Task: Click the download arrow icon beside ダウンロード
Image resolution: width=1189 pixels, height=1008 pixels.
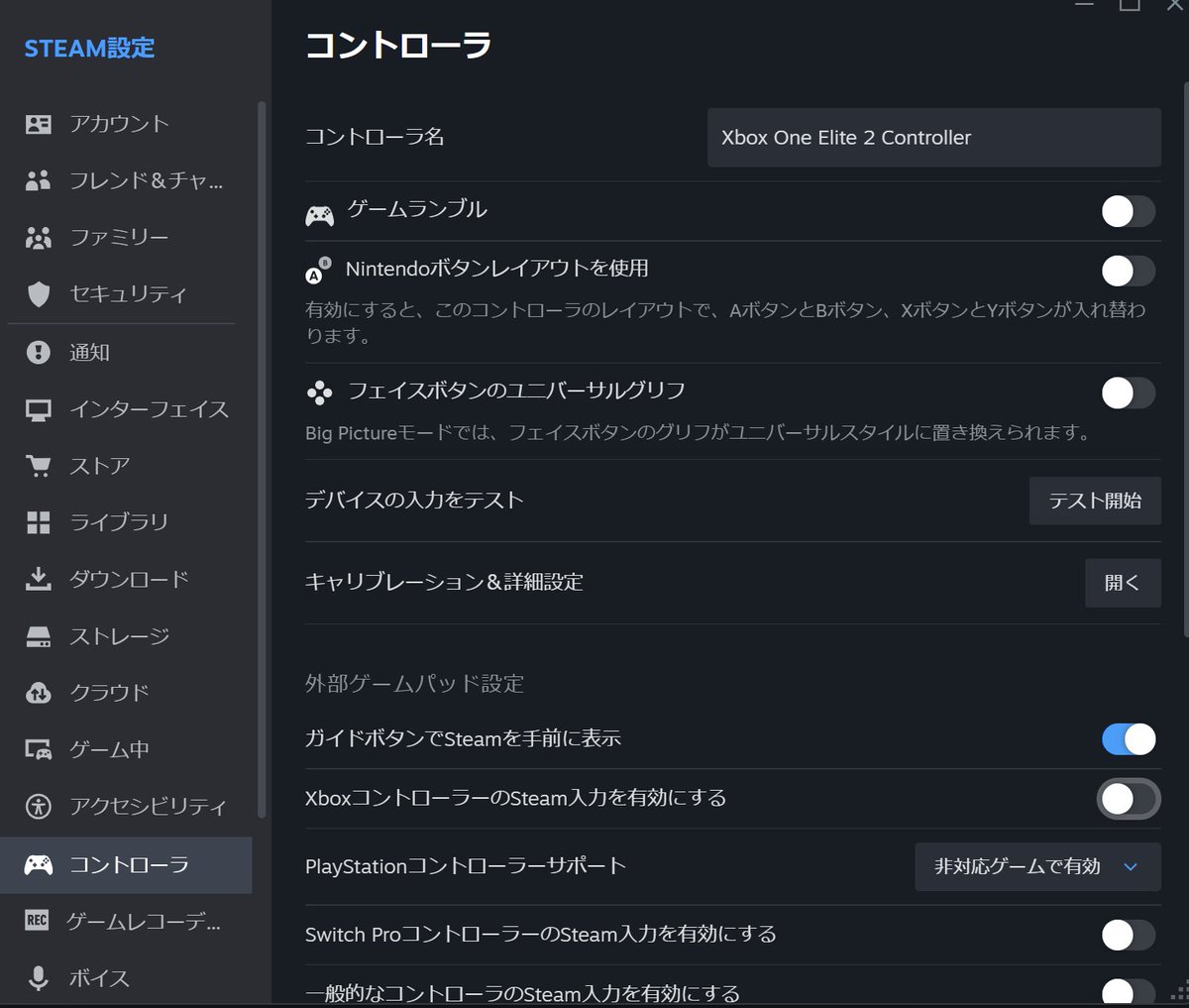Action: [39, 579]
